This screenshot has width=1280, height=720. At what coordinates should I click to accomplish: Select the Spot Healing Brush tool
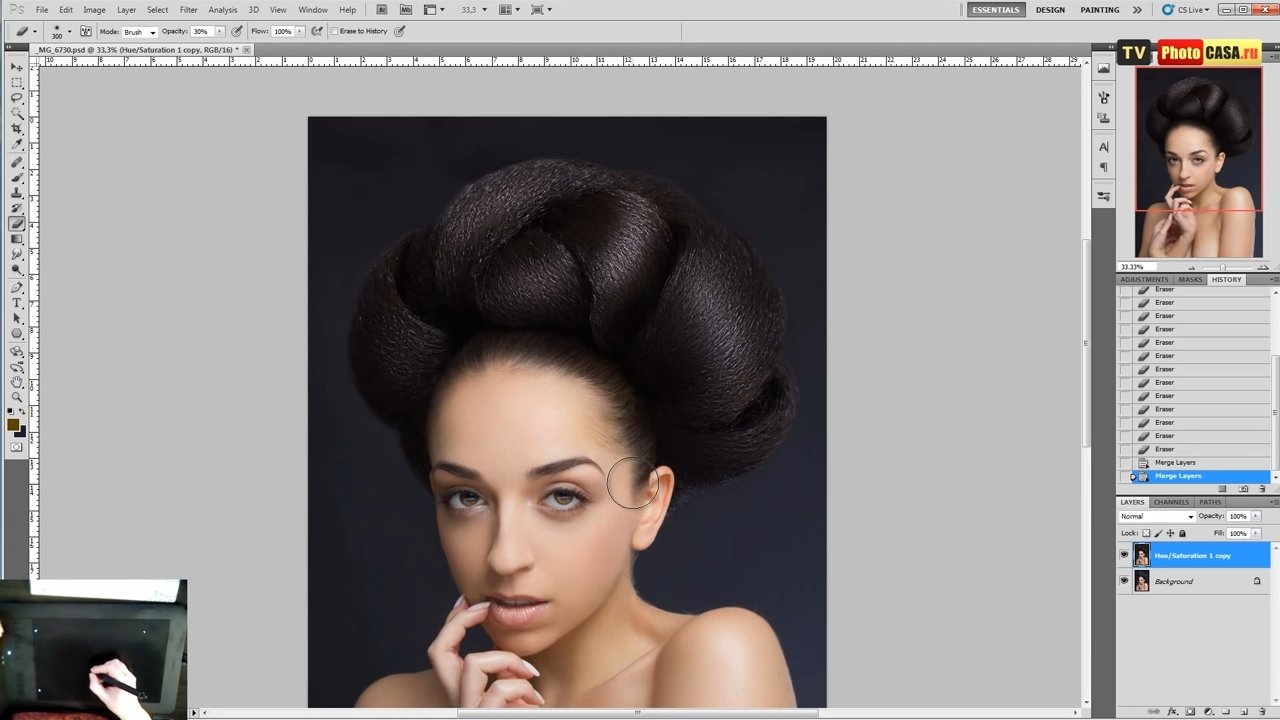(17, 162)
